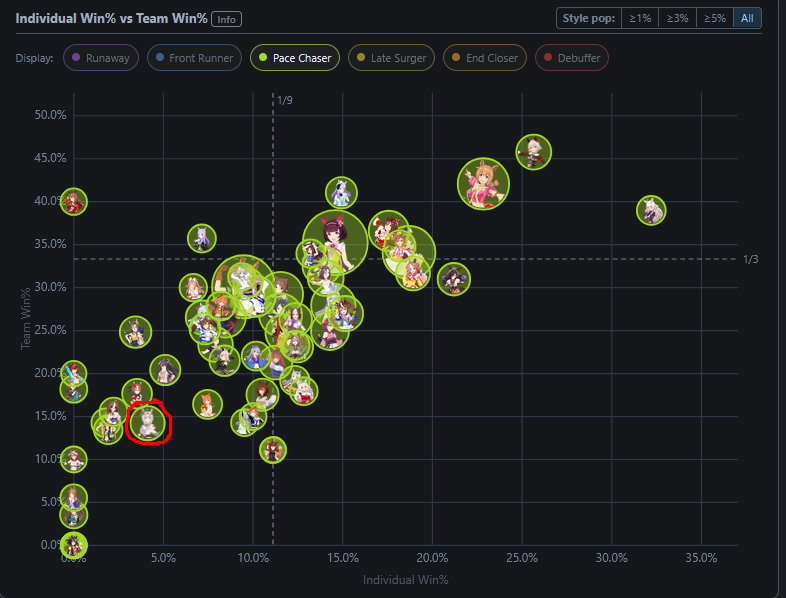Click the Team Win% axis title

tap(25, 319)
